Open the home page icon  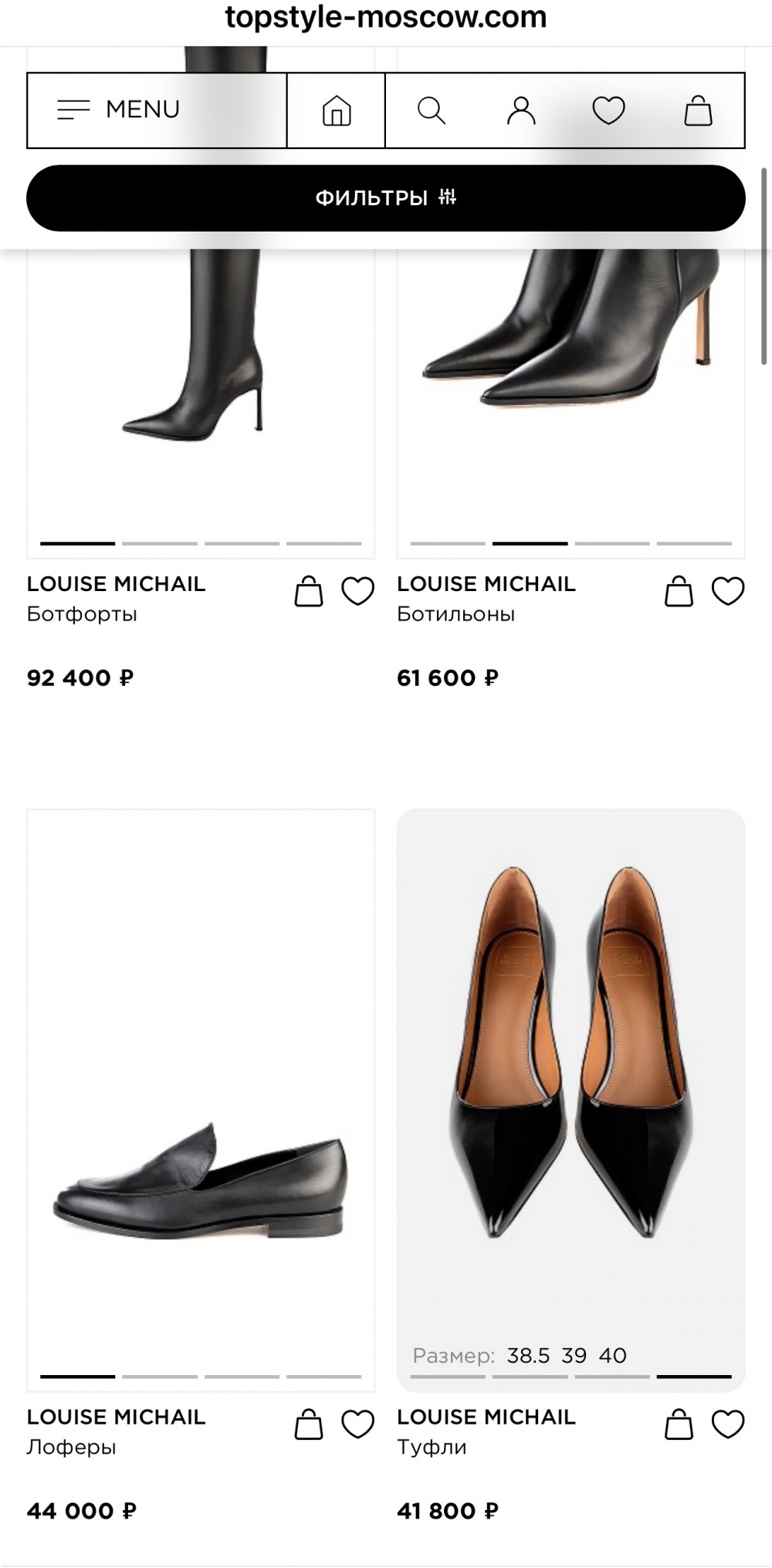pos(336,110)
